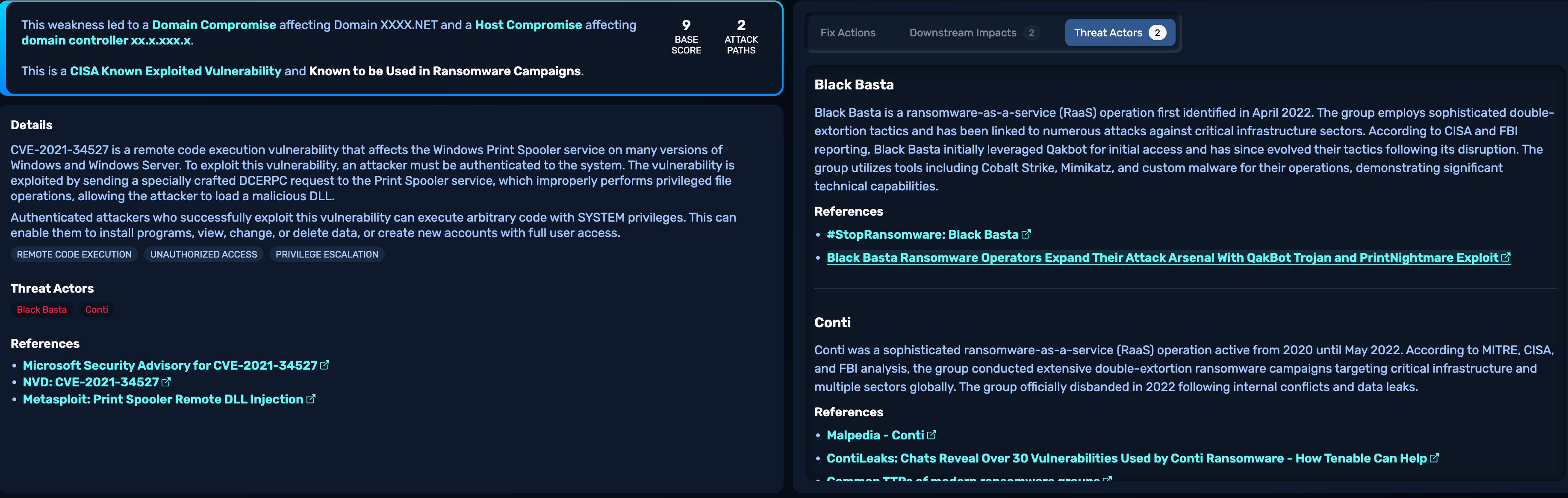Image resolution: width=1568 pixels, height=498 pixels.
Task: Click the REMOTE CODE EXECUTION tag
Action: point(74,254)
